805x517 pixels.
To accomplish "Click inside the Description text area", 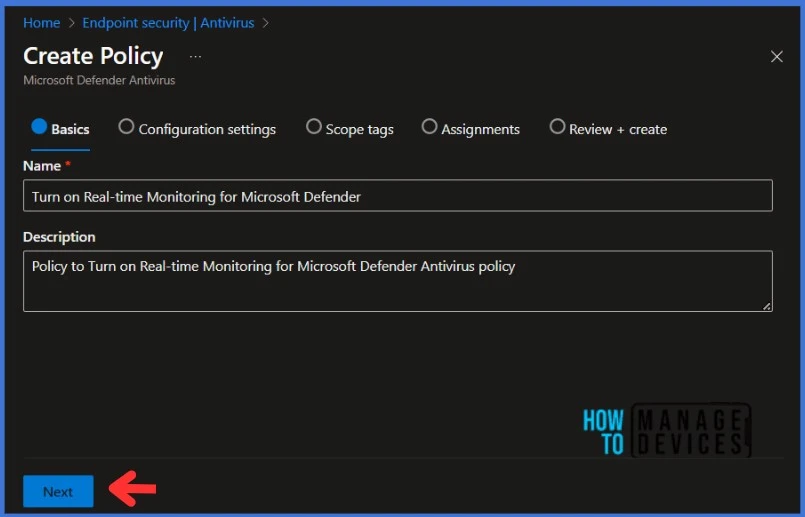I will tap(398, 281).
